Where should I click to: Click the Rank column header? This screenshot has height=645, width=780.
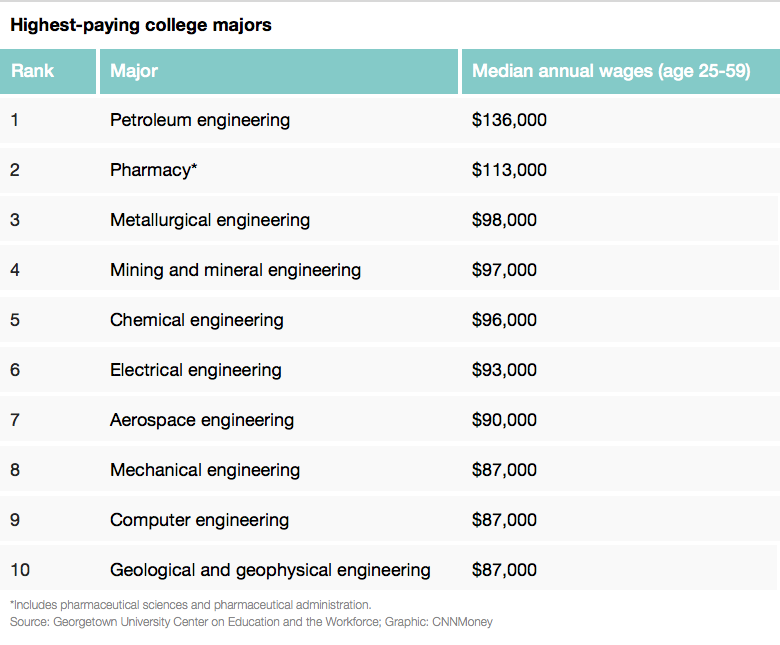click(33, 71)
